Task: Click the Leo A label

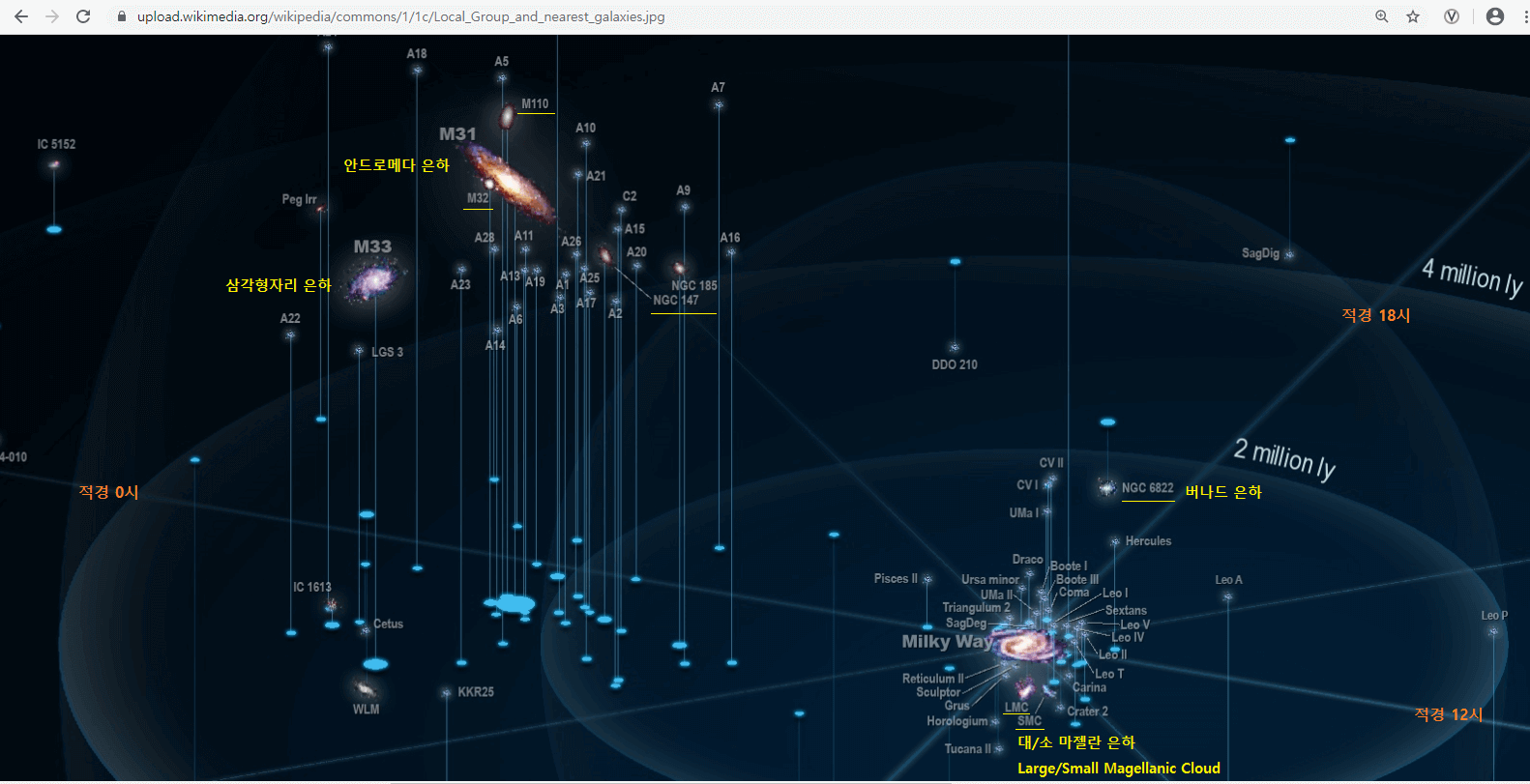Action: pos(1228,580)
